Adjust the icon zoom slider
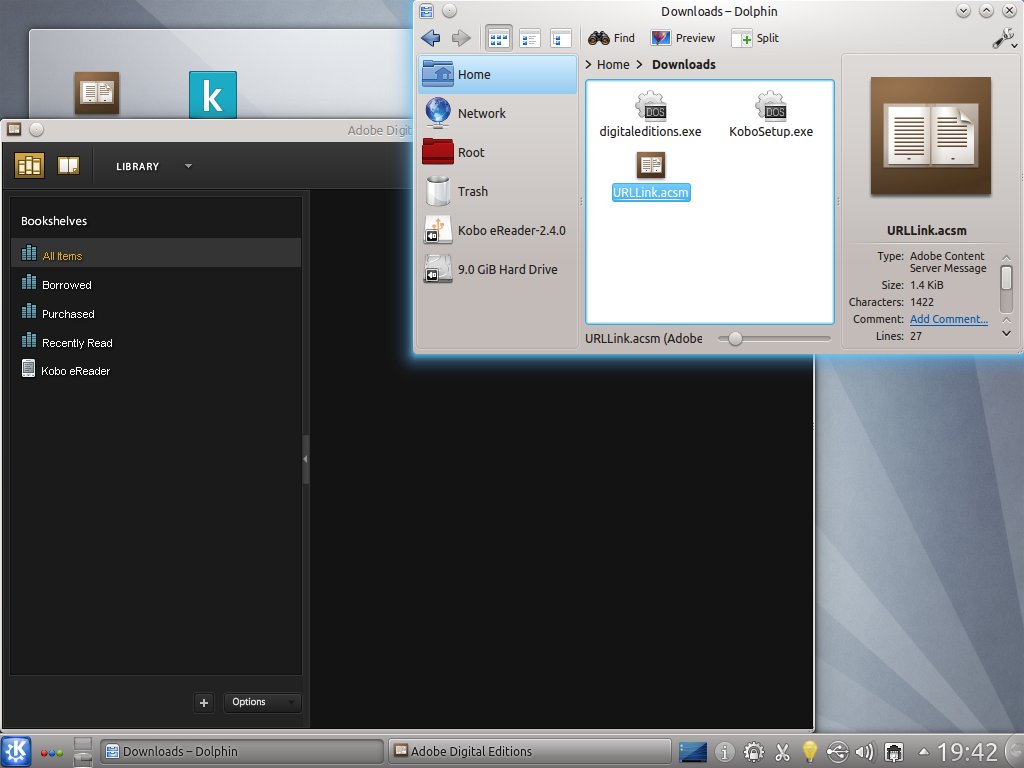The image size is (1024, 768). pyautogui.click(x=736, y=339)
